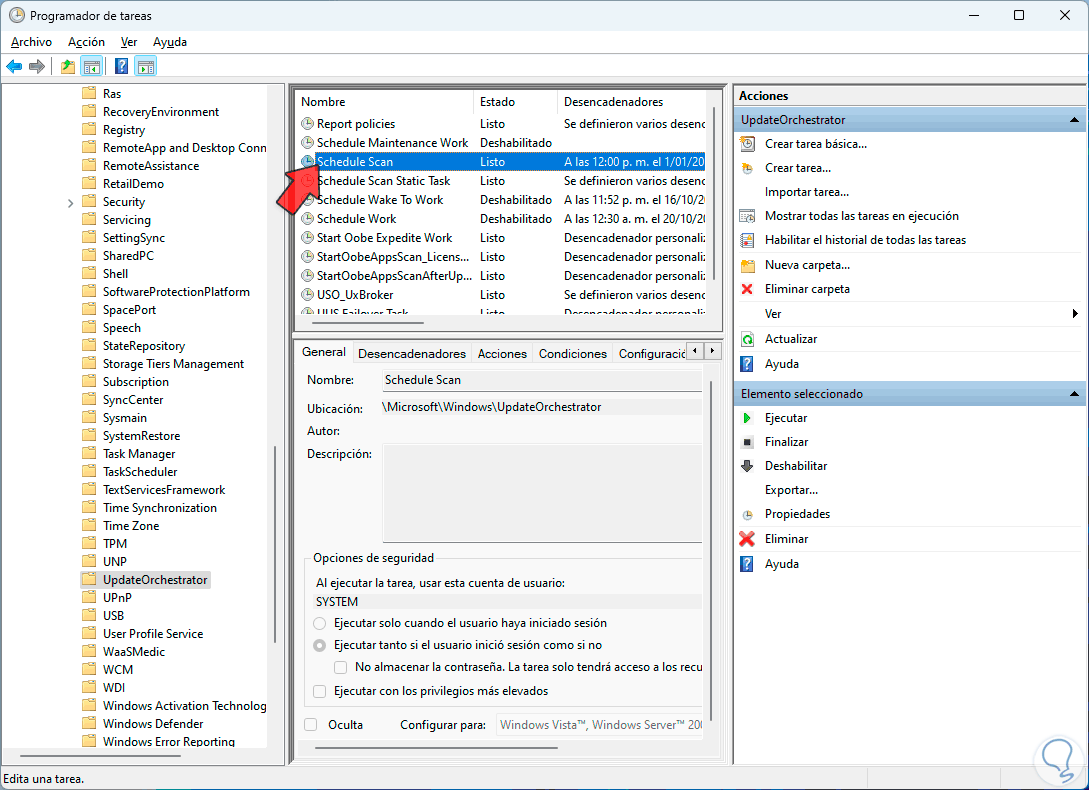Click the Help icon under Elemento seleccionado

point(747,563)
